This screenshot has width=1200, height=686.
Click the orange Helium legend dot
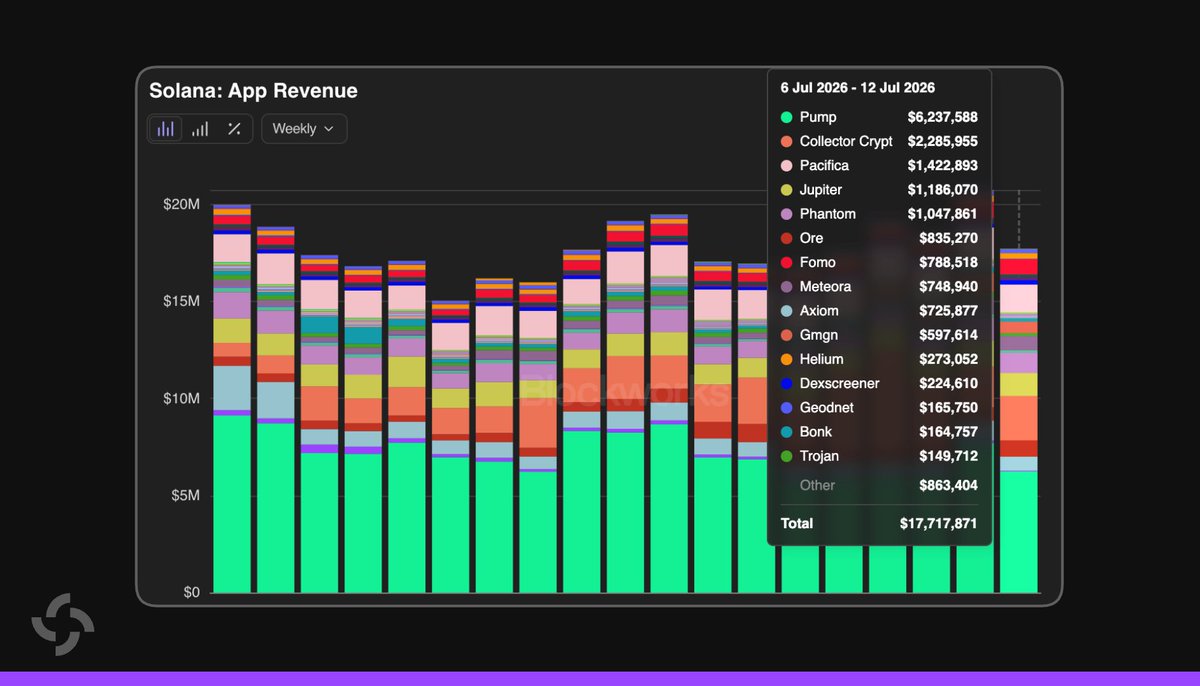(786, 359)
